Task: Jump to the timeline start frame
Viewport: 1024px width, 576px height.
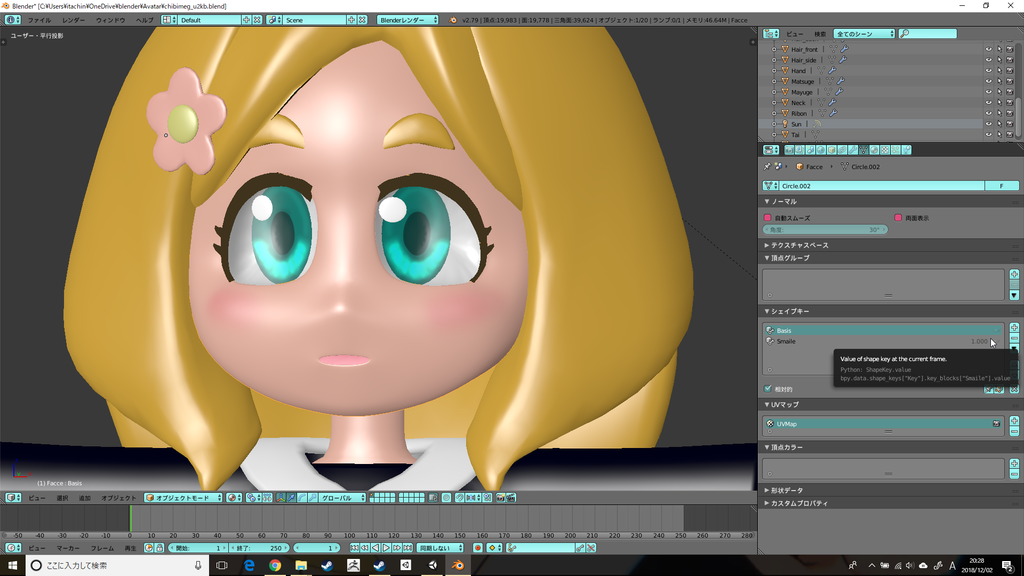Action: click(354, 548)
